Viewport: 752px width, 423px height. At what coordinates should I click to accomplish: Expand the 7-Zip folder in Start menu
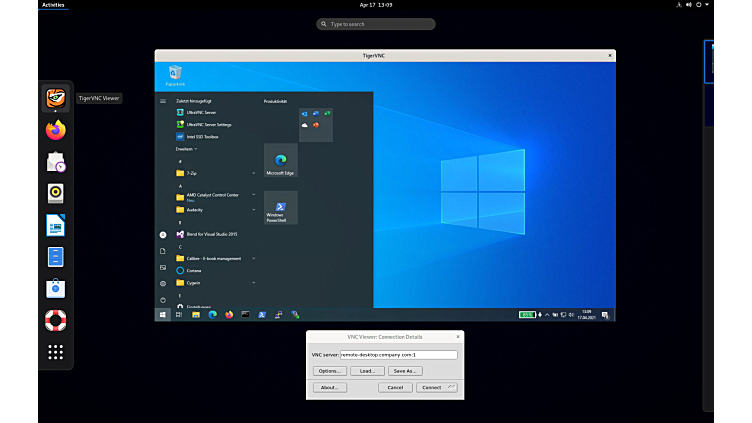(x=192, y=173)
